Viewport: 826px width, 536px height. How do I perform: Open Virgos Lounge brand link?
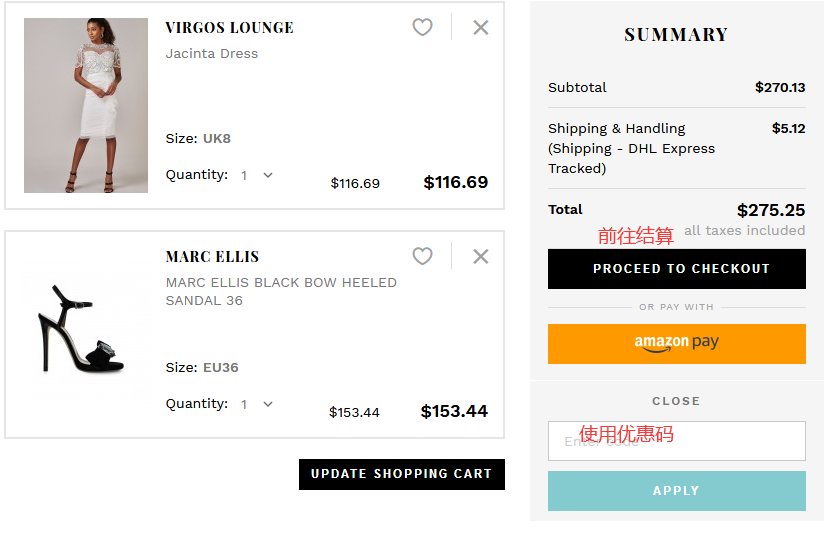pyautogui.click(x=230, y=28)
